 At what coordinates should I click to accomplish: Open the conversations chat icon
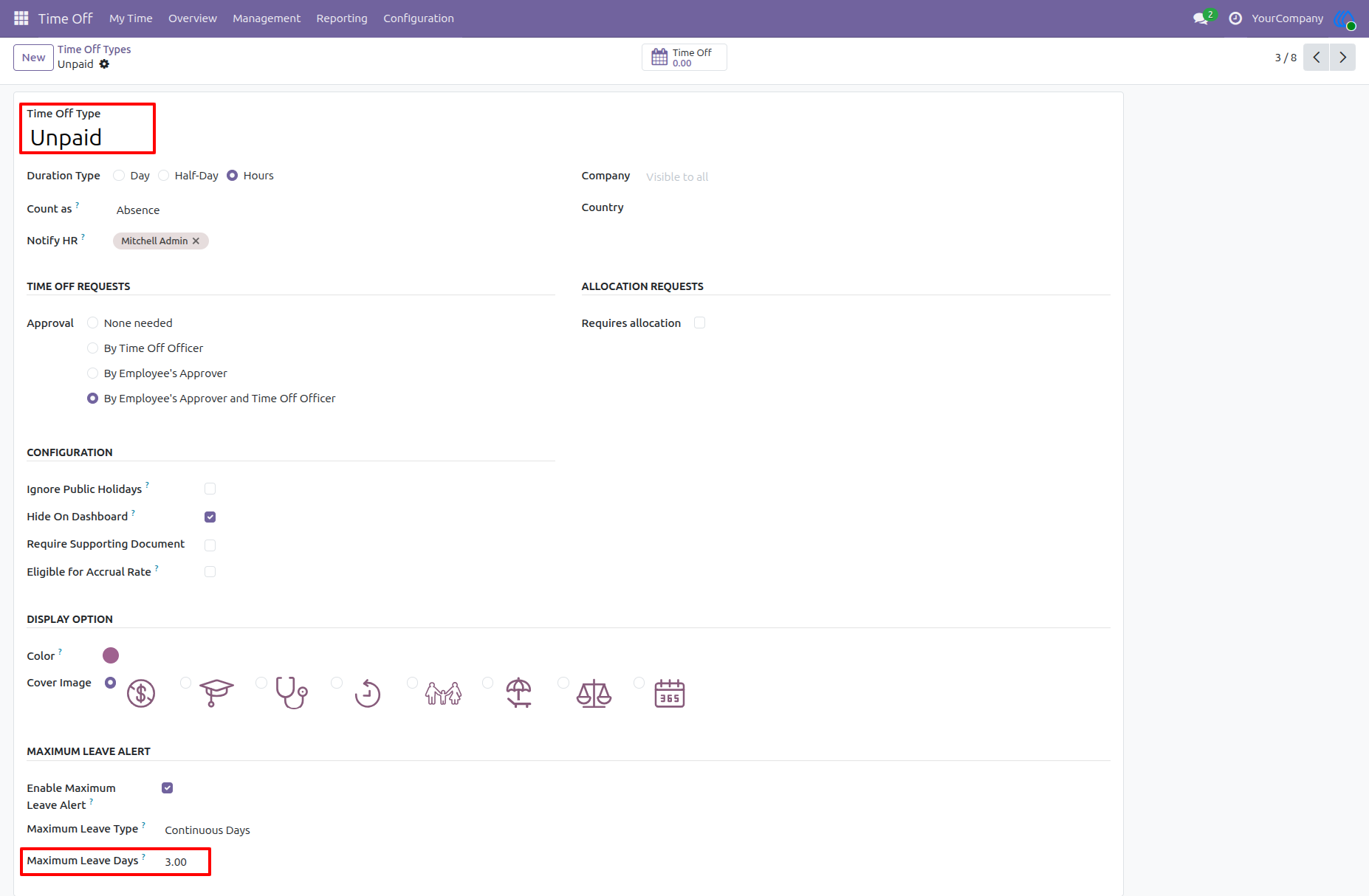1201,18
